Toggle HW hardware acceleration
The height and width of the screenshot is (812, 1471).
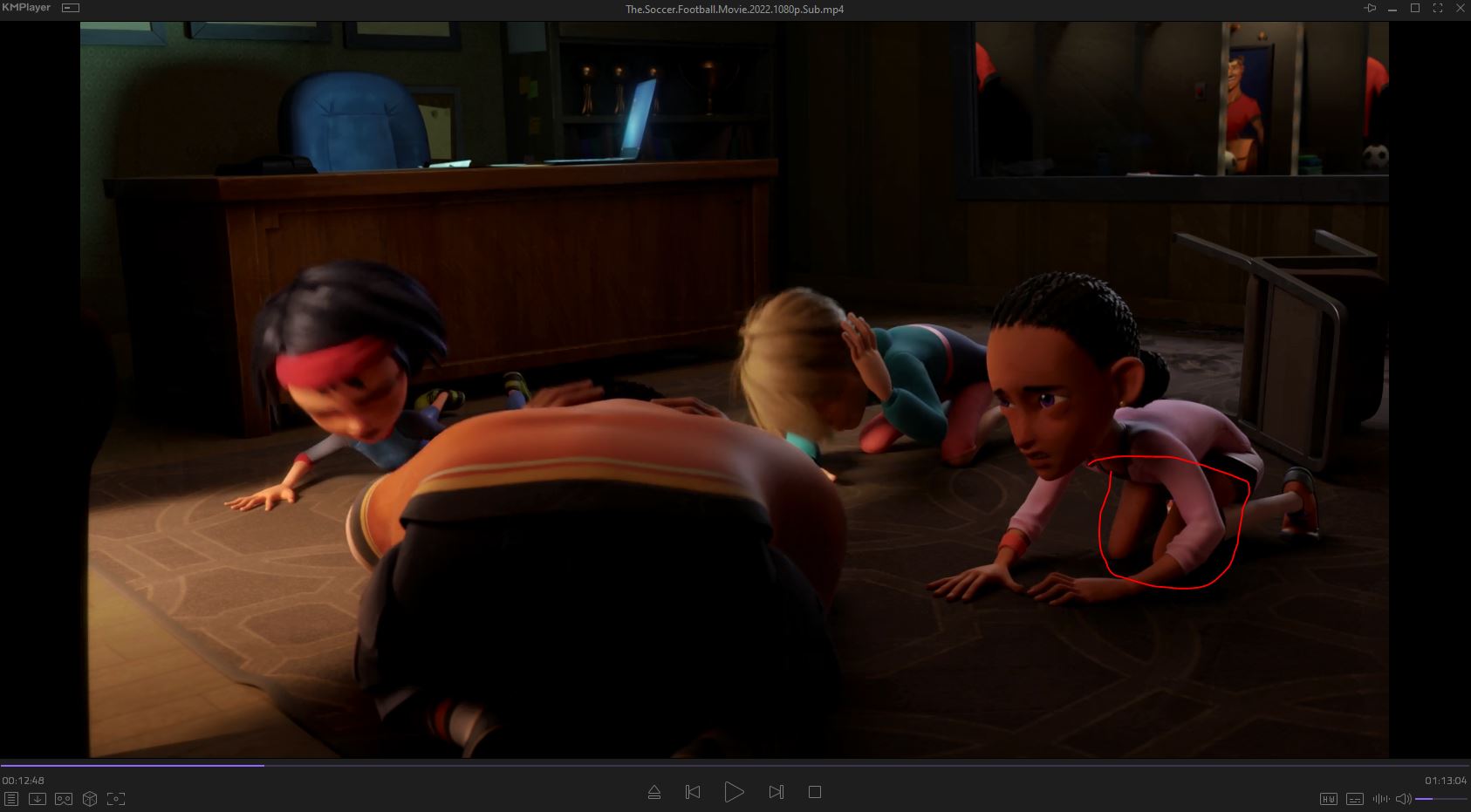pos(1329,798)
